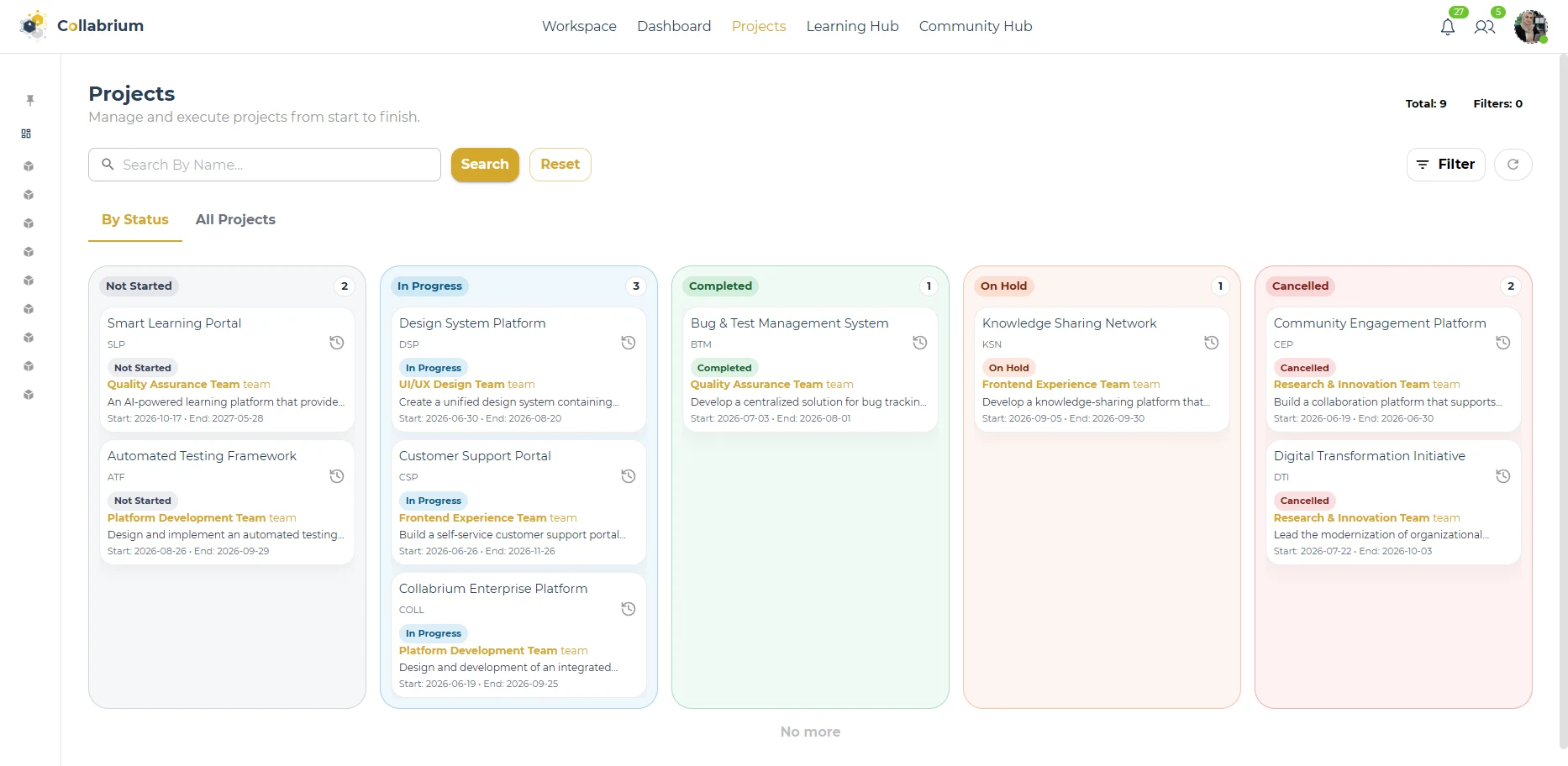Focus the Search By Name field
The width and height of the screenshot is (1568, 766).
pos(265,165)
